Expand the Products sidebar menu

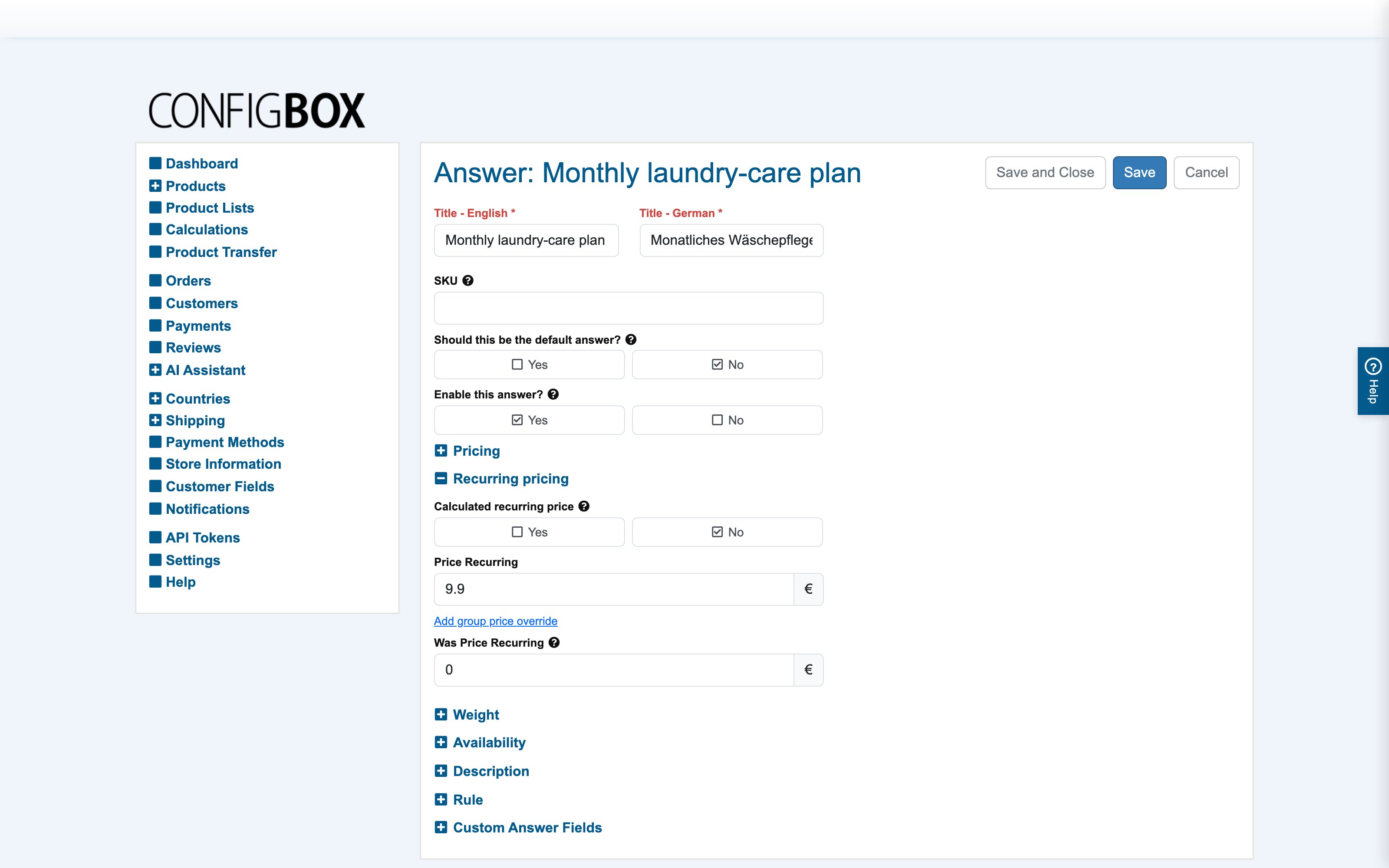[x=187, y=186]
